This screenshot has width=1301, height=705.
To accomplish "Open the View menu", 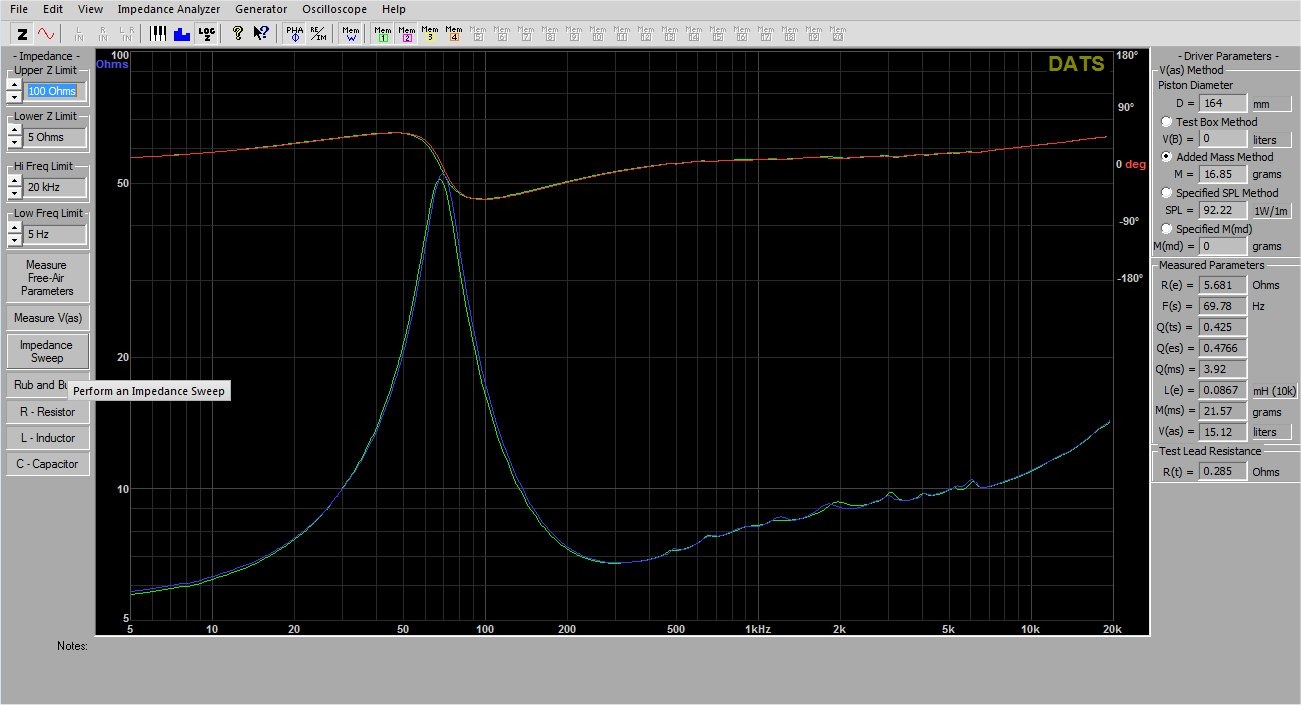I will 90,9.
